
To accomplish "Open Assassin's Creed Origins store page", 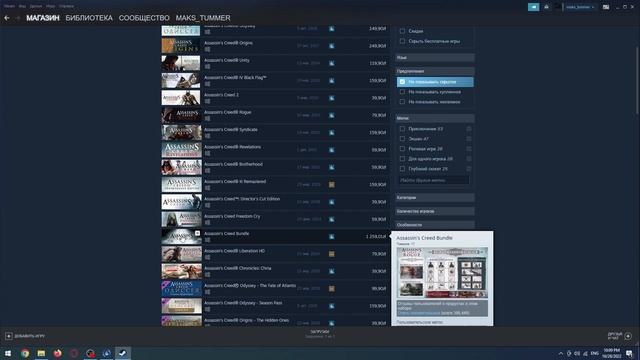I will [275, 46].
